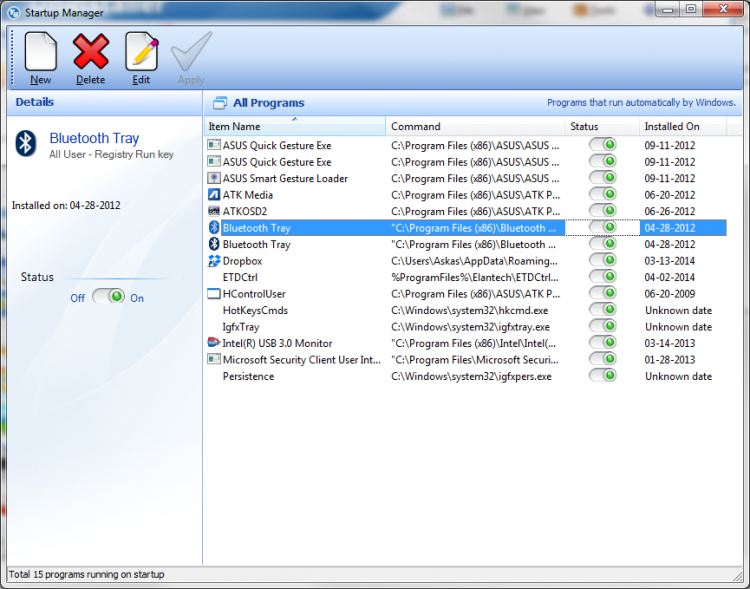Screen dimensions: 750x589
Task: Click the Intel(R) USB 3.0 Monitor icon
Action: [x=214, y=343]
